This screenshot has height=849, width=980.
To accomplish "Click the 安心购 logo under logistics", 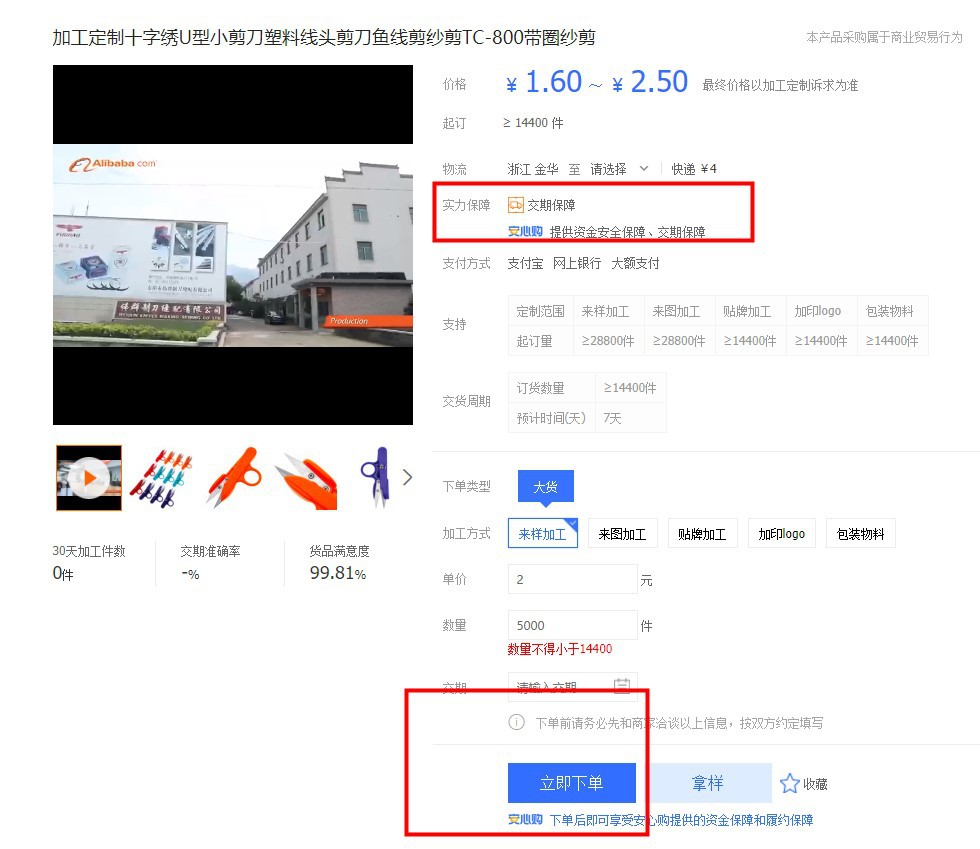I will pos(525,232).
